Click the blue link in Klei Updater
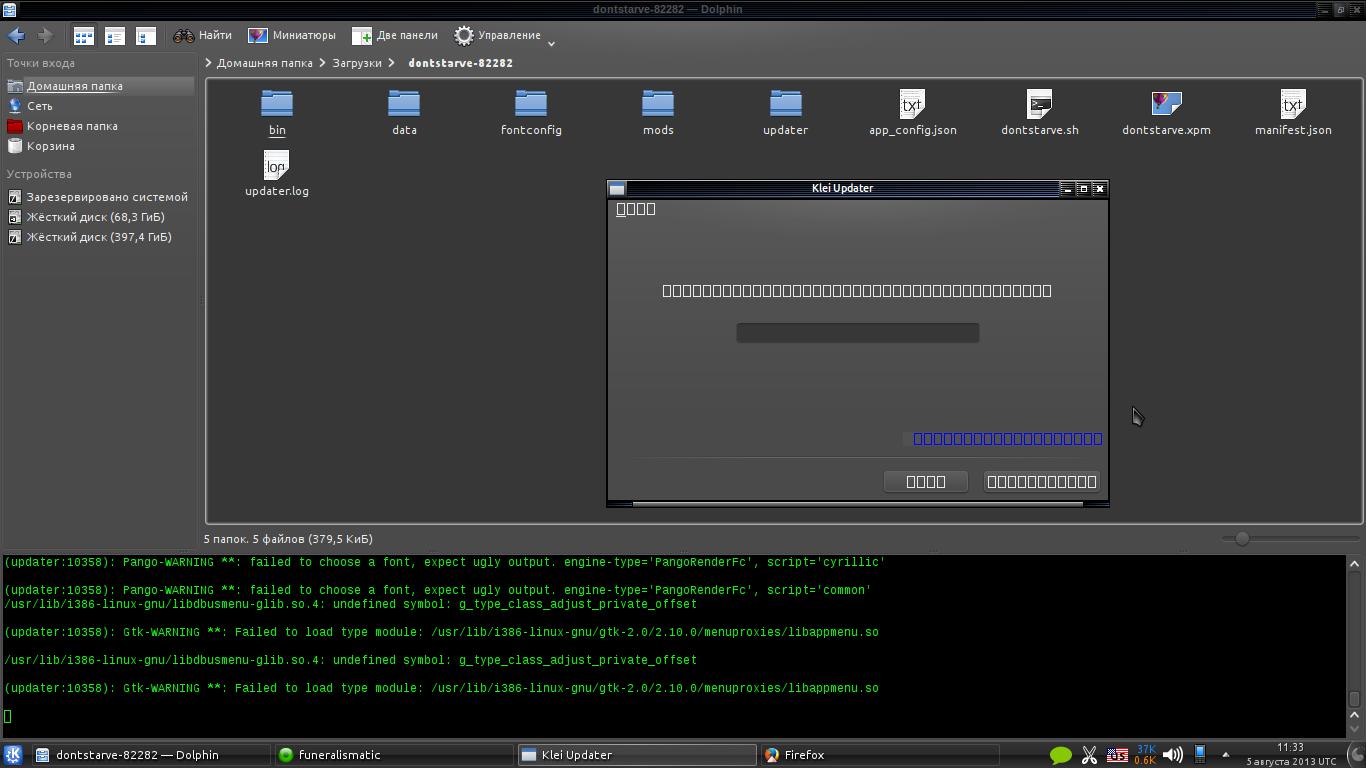The width and height of the screenshot is (1366, 768). 1007,439
